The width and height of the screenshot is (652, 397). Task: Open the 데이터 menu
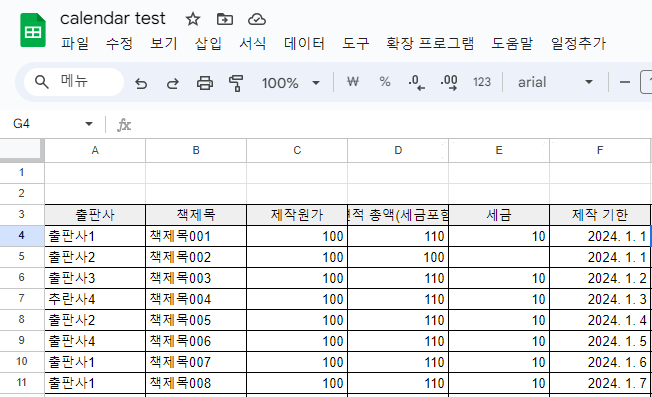point(304,43)
